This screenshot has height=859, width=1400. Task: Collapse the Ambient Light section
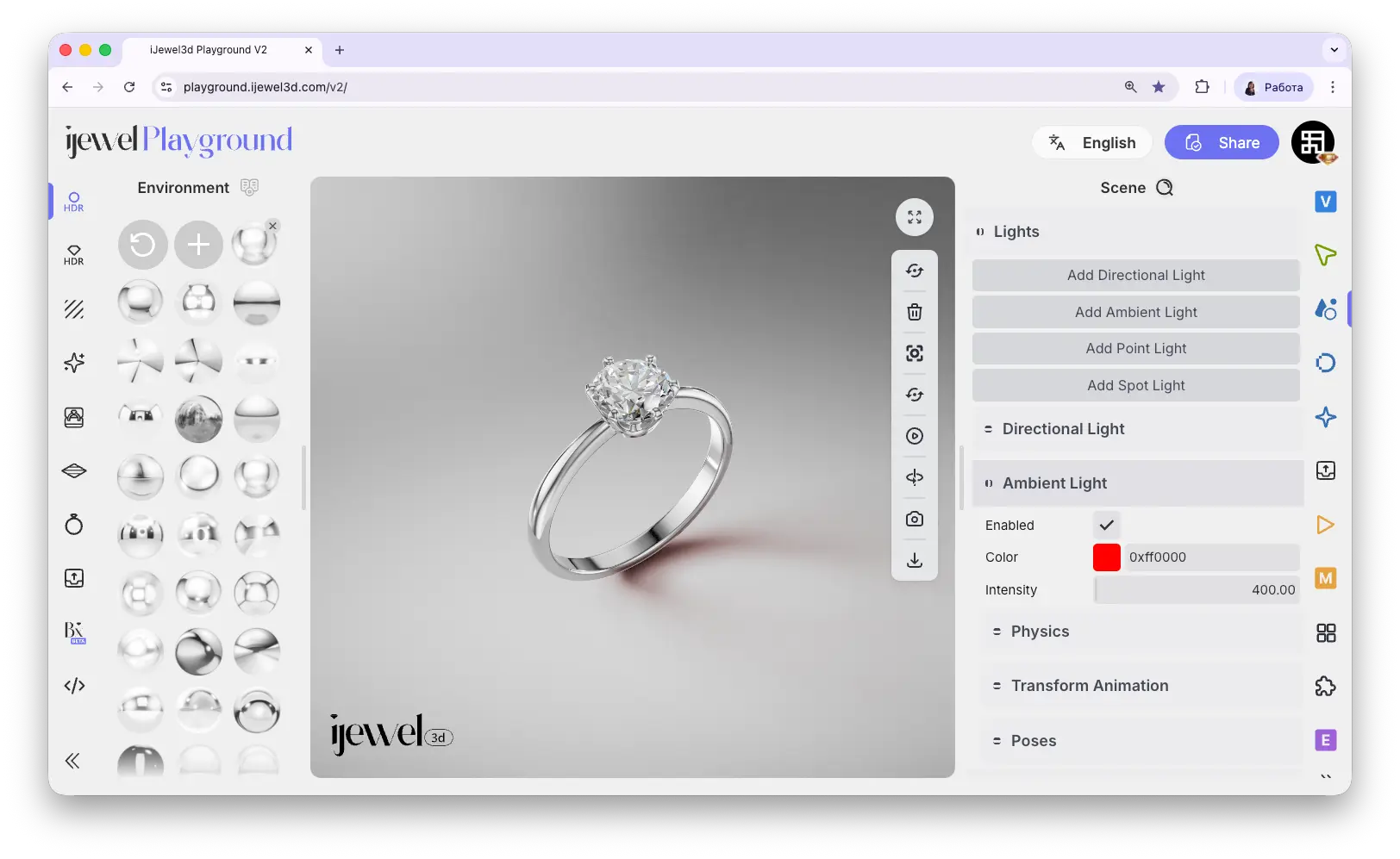tap(1138, 483)
